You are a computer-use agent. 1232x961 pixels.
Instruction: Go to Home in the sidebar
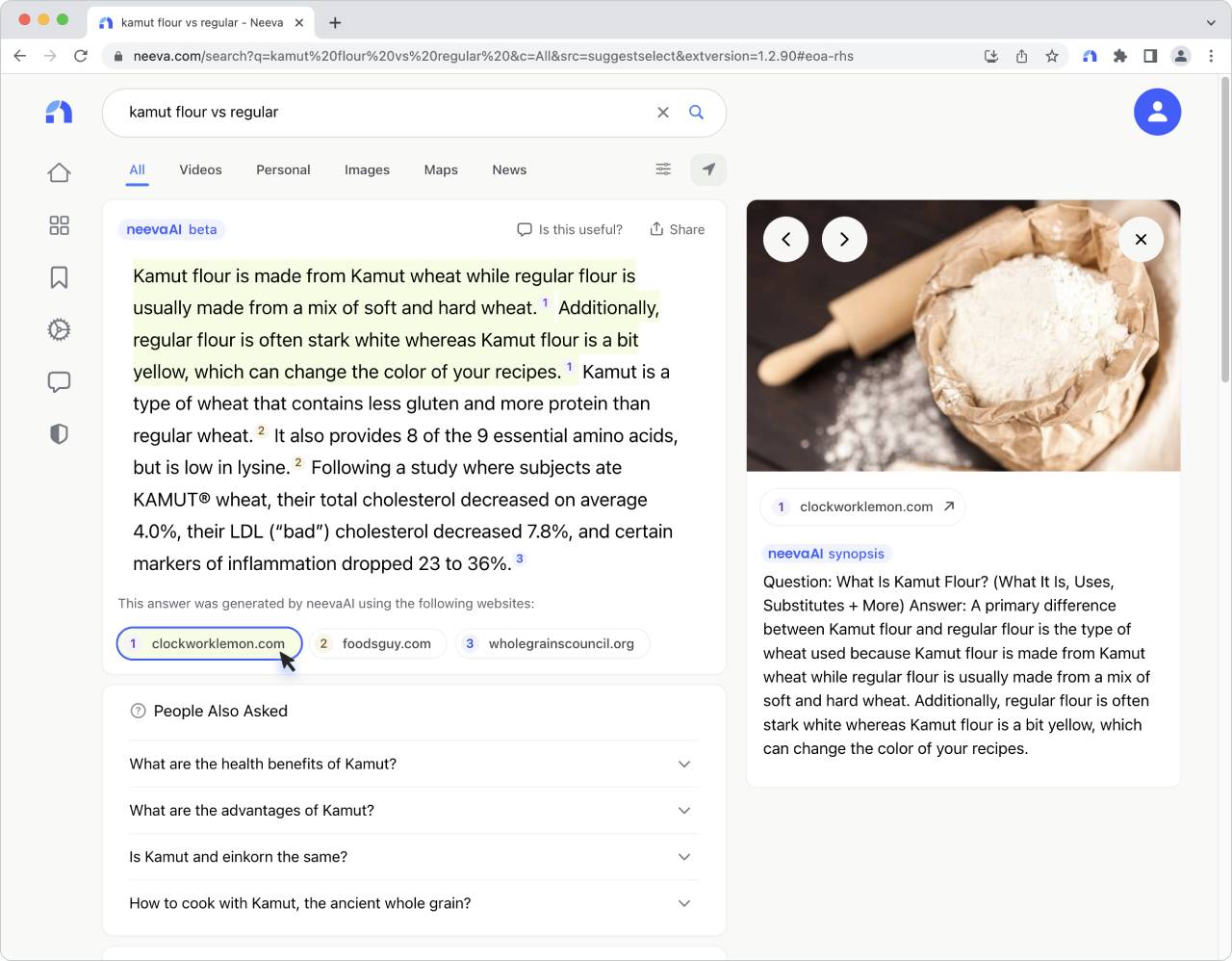[59, 172]
